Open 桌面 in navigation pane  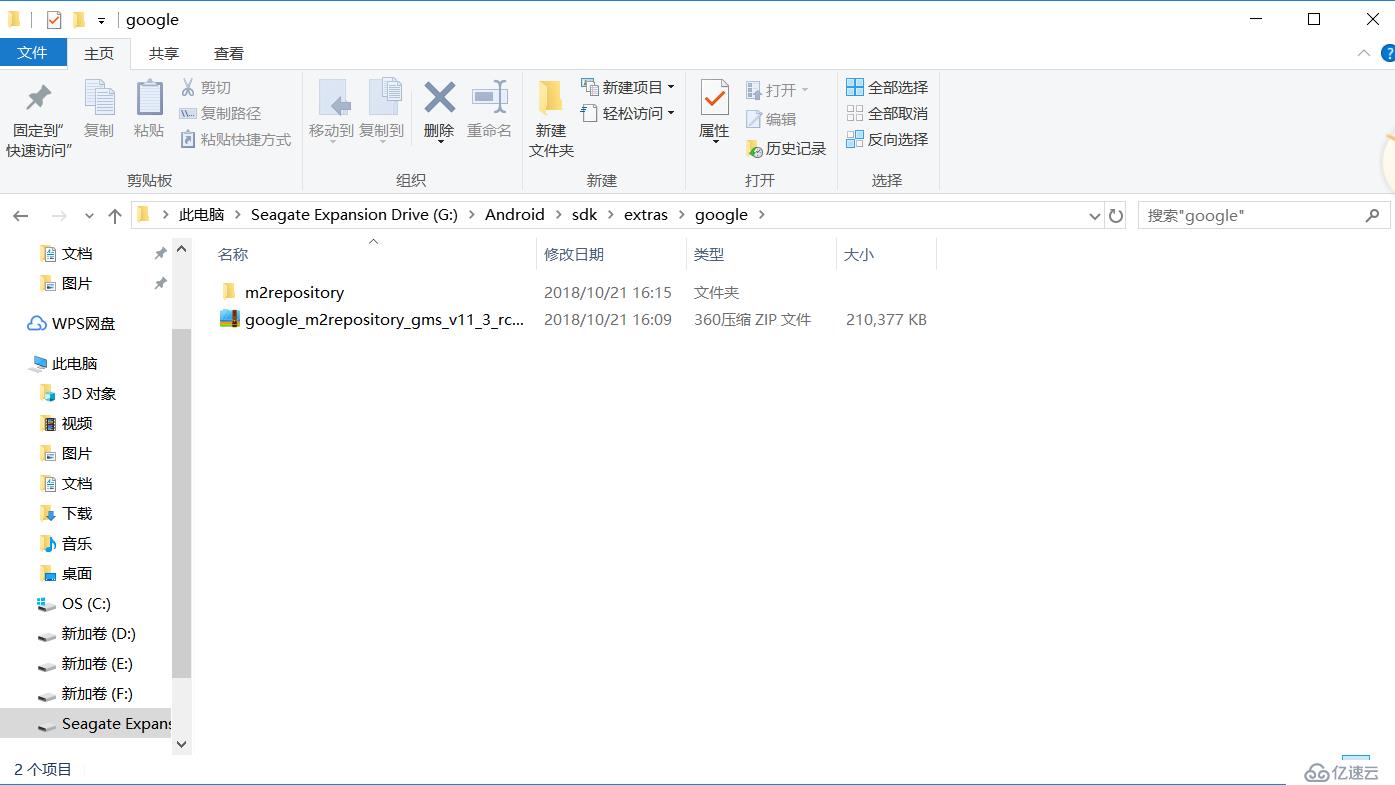[x=77, y=574]
